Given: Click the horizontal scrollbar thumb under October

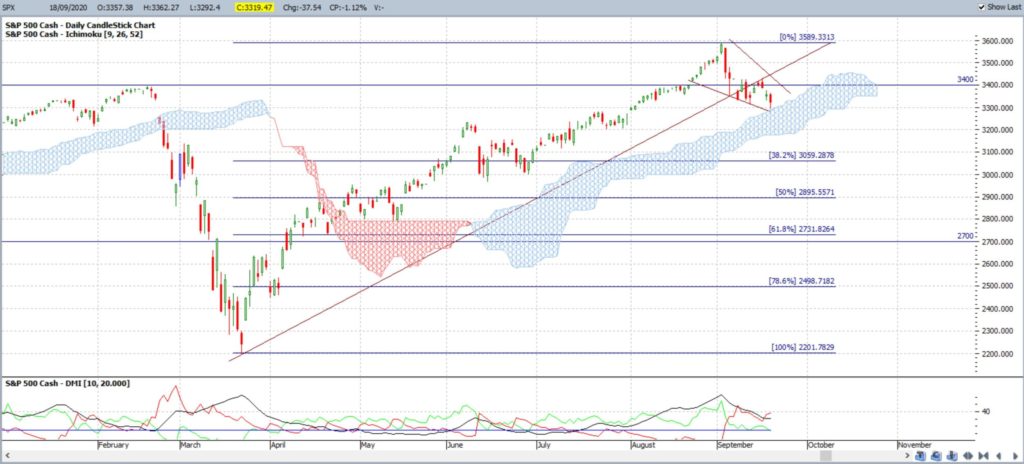Looking at the screenshot, I should click(x=827, y=455).
